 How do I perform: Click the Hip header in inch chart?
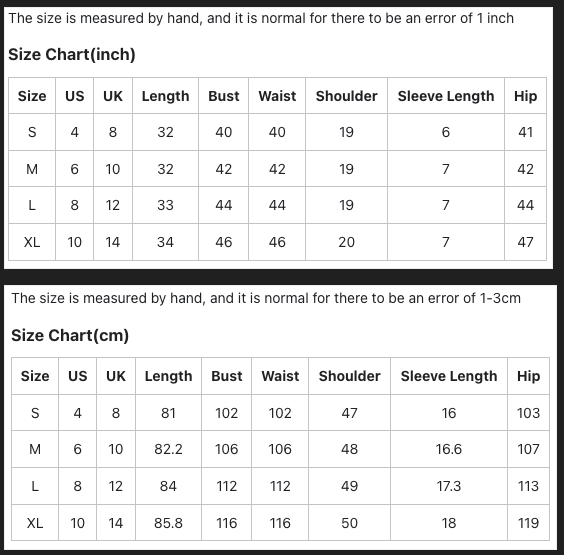(526, 96)
